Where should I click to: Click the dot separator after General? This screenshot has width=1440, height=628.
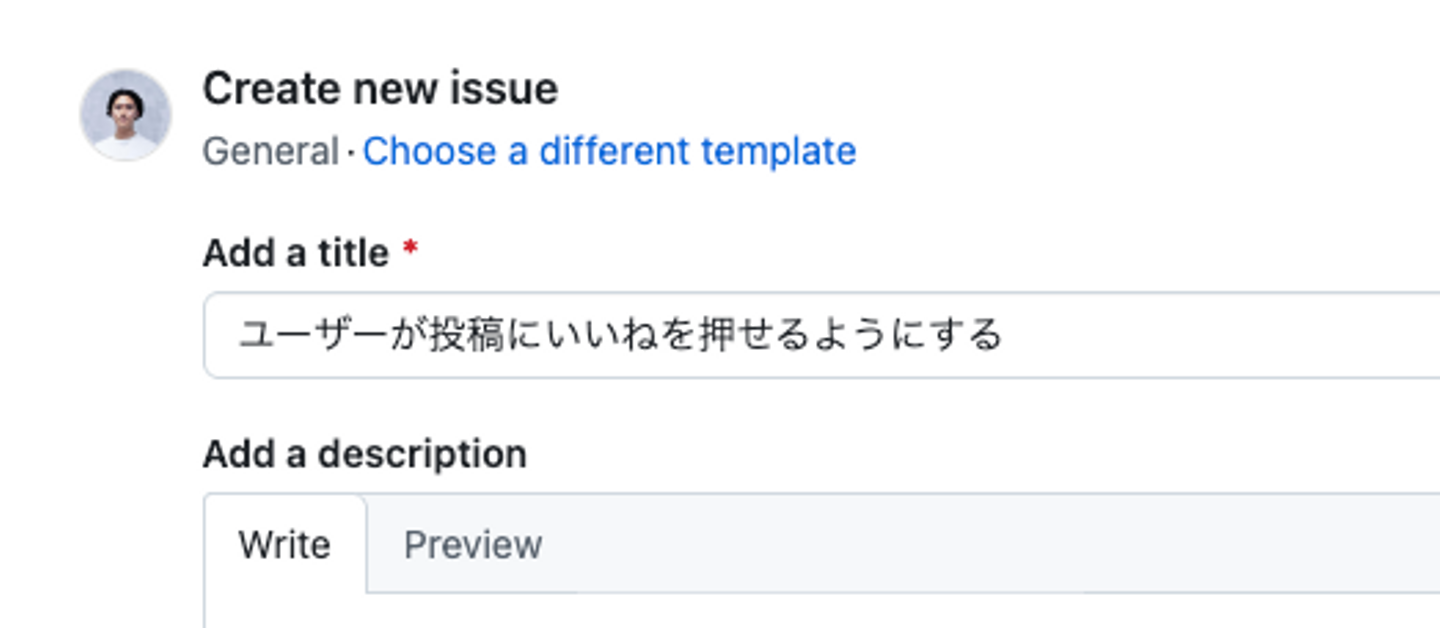click(351, 153)
